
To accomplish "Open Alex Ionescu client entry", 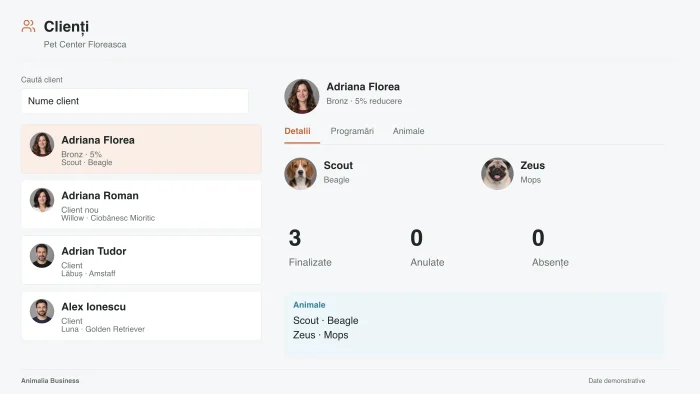I will [141, 316].
